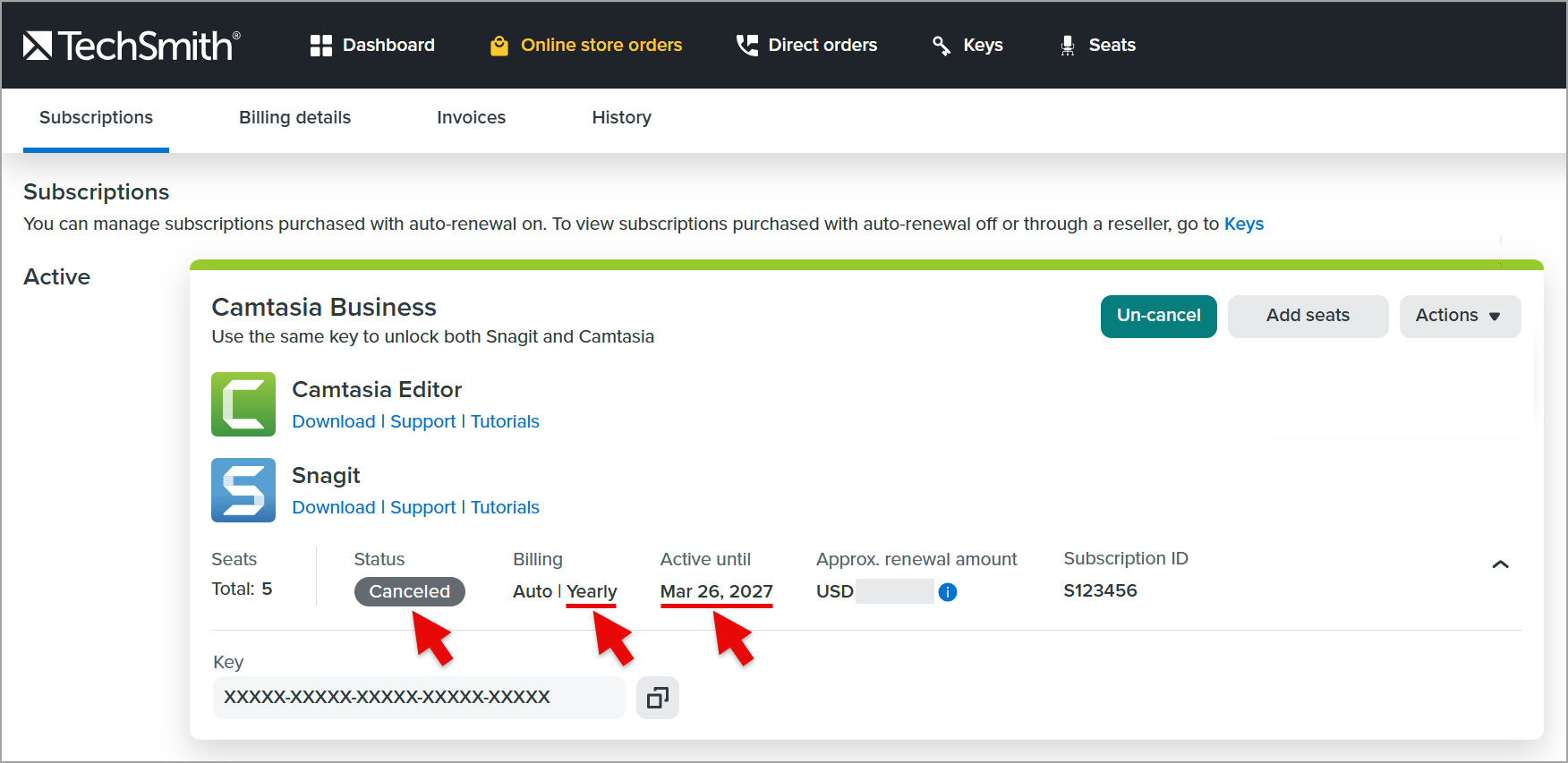Open Online store orders
This screenshot has height=763, width=1568.
601,46
